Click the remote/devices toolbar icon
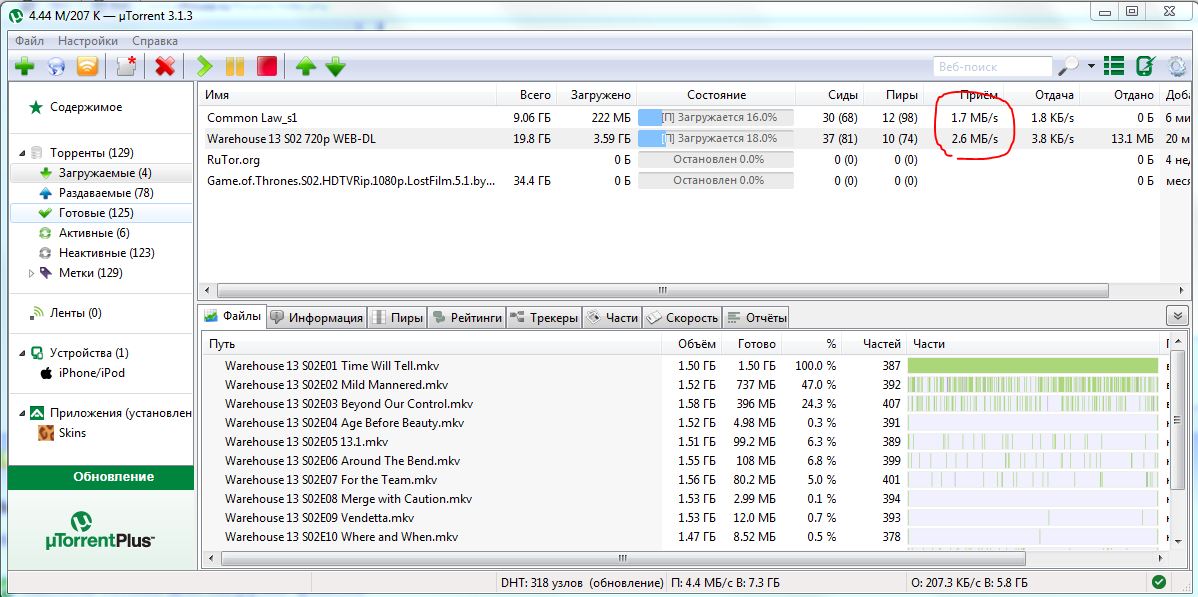 pos(1145,67)
